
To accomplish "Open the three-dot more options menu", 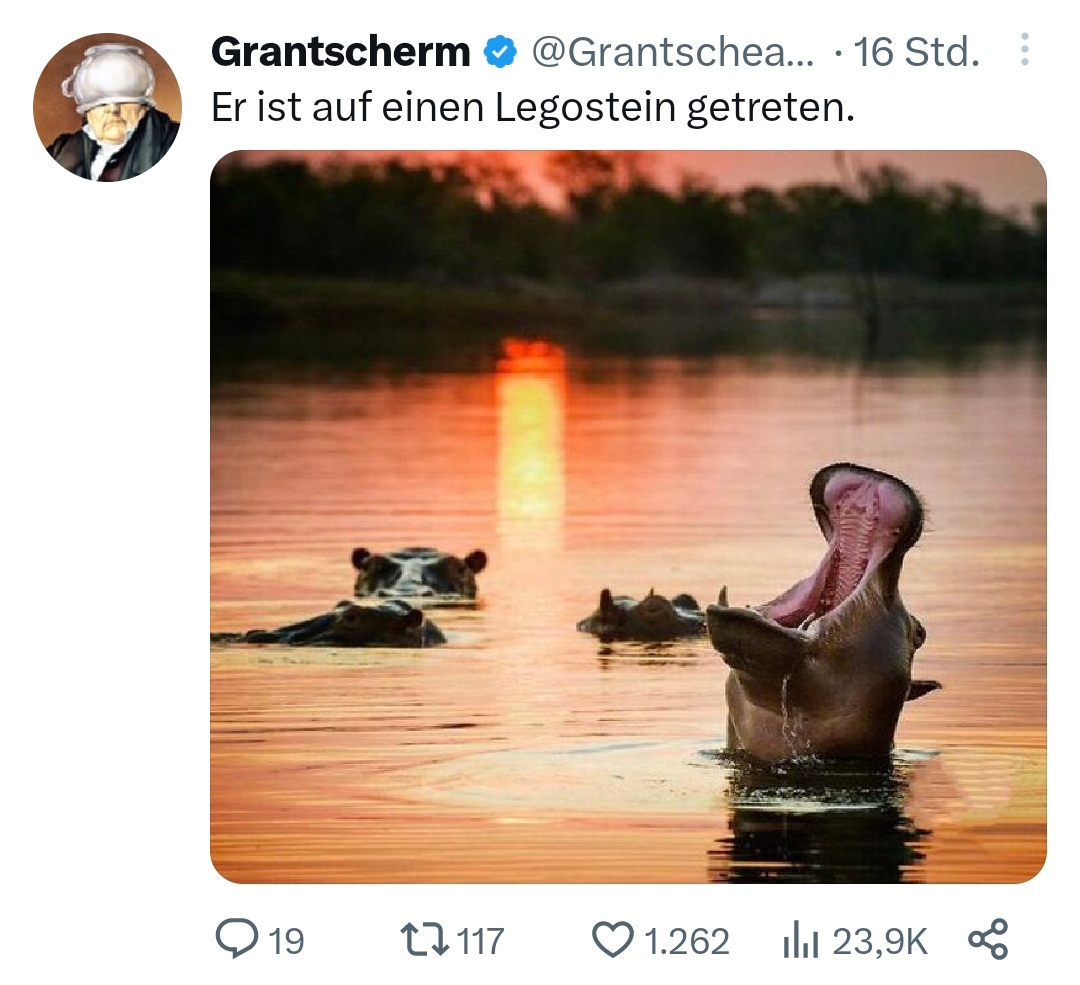I will [1024, 50].
